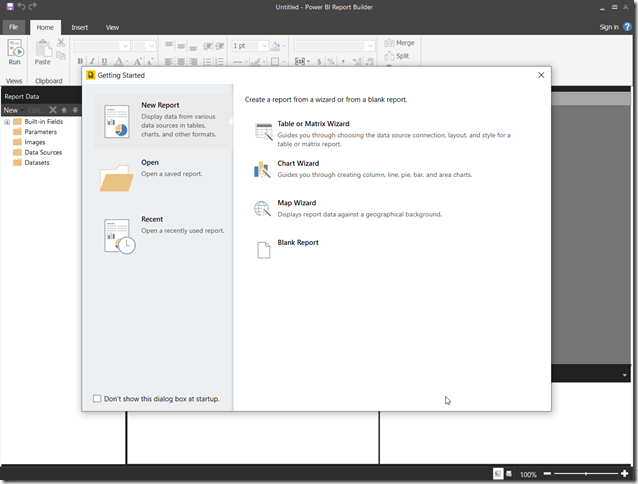Image resolution: width=638 pixels, height=484 pixels.
Task: Click the increase decimal places icon
Action: 357,61
